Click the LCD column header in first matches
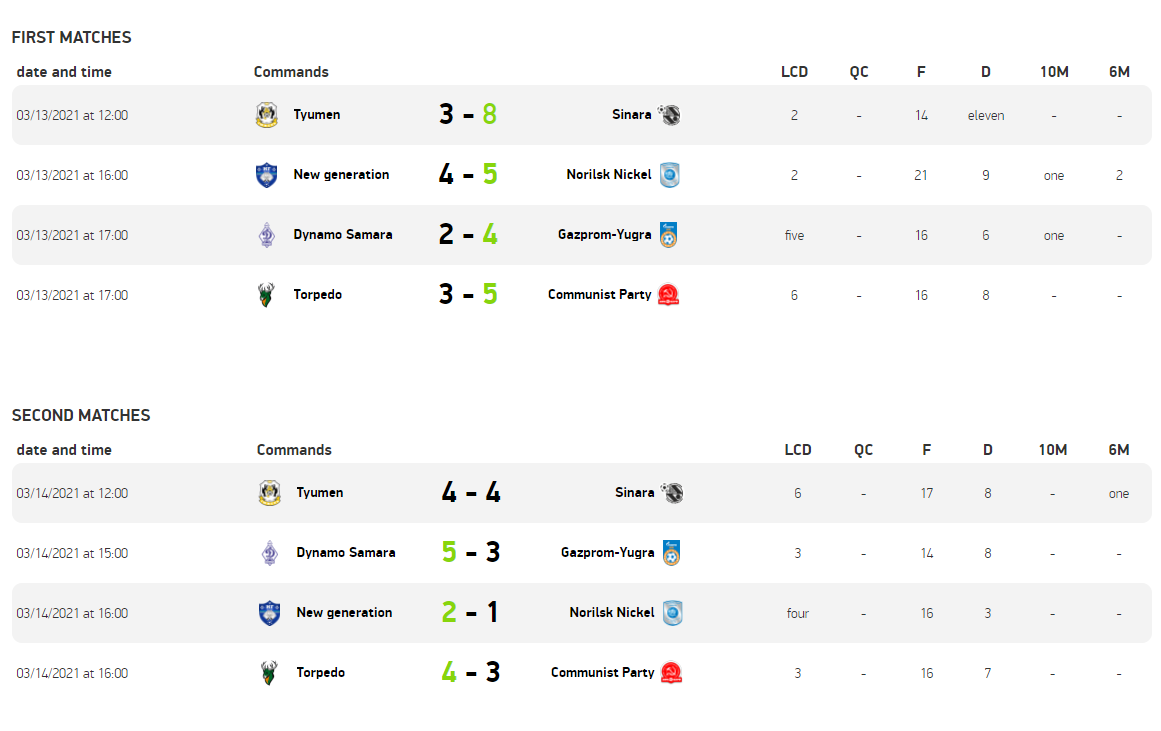Viewport: 1161px width, 731px height. click(x=794, y=72)
